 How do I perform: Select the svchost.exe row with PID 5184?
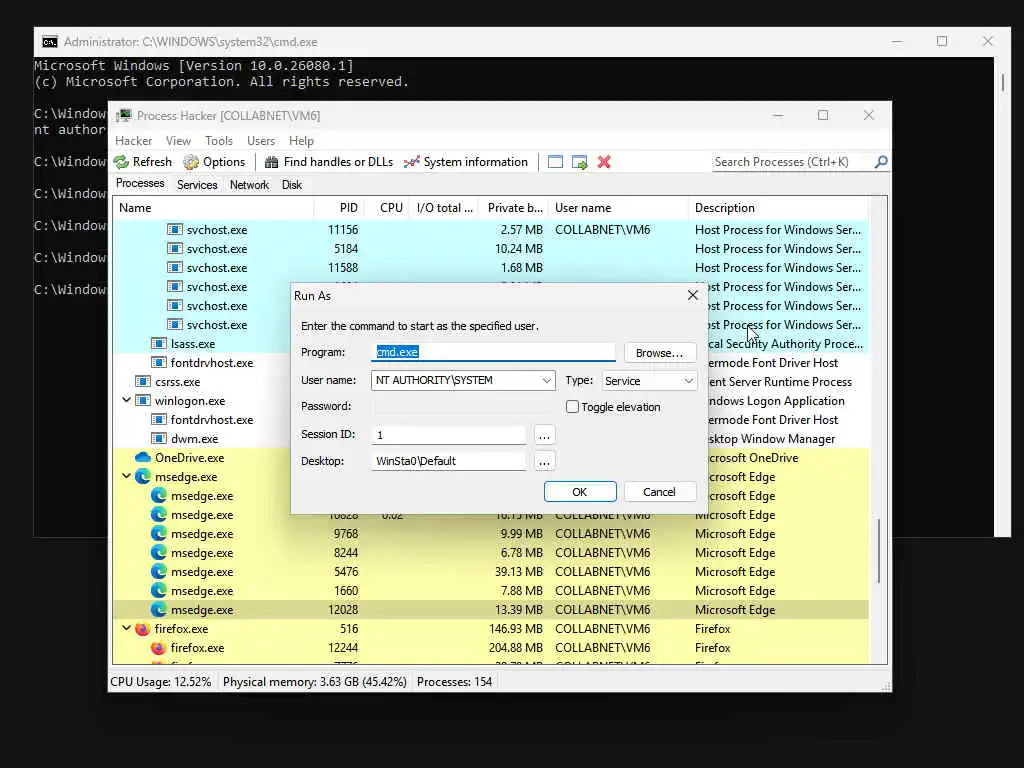[490, 249]
